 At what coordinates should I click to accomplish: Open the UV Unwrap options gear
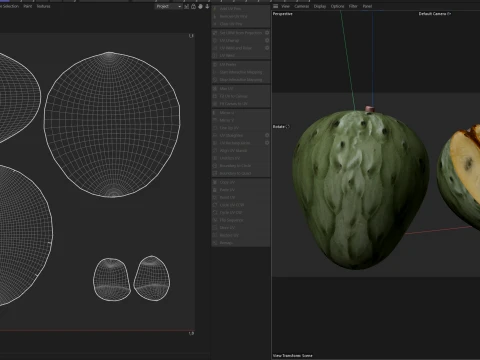coord(267,41)
